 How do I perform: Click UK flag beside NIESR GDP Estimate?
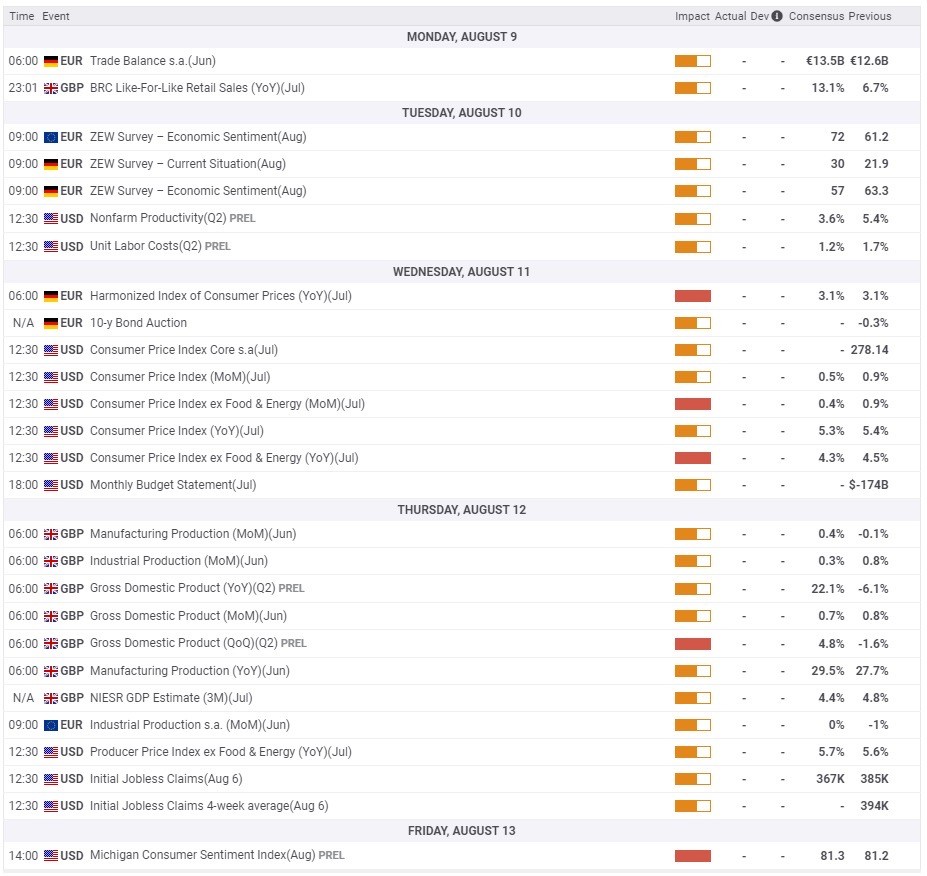pos(51,698)
